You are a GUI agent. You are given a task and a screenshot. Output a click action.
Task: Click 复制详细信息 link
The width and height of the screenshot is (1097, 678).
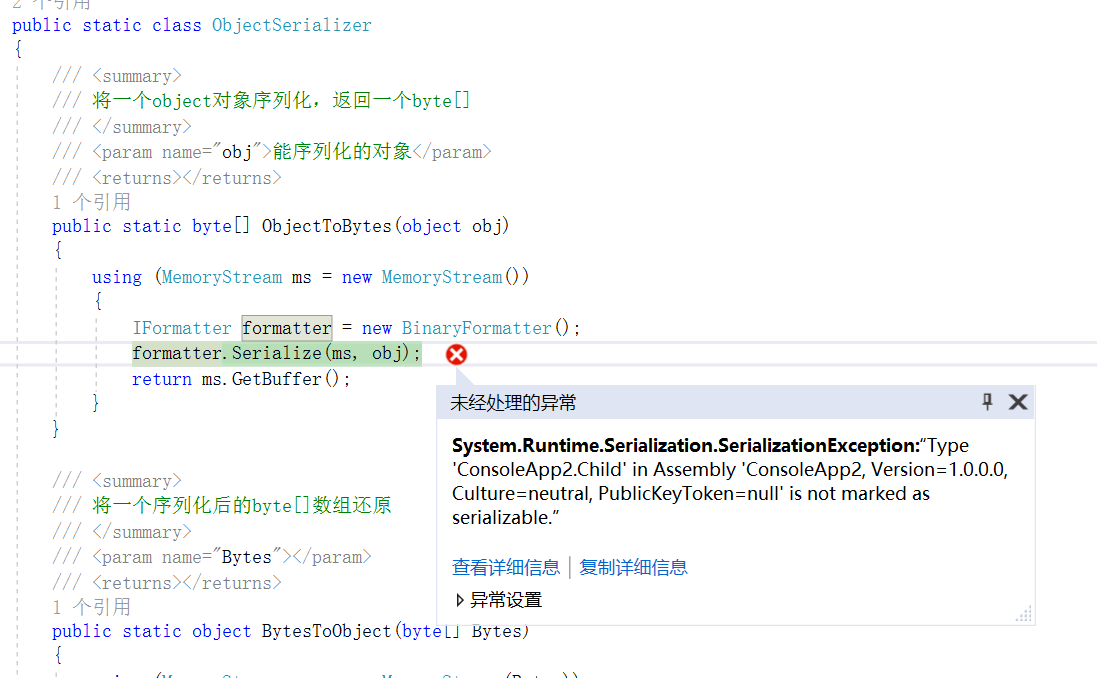(633, 567)
